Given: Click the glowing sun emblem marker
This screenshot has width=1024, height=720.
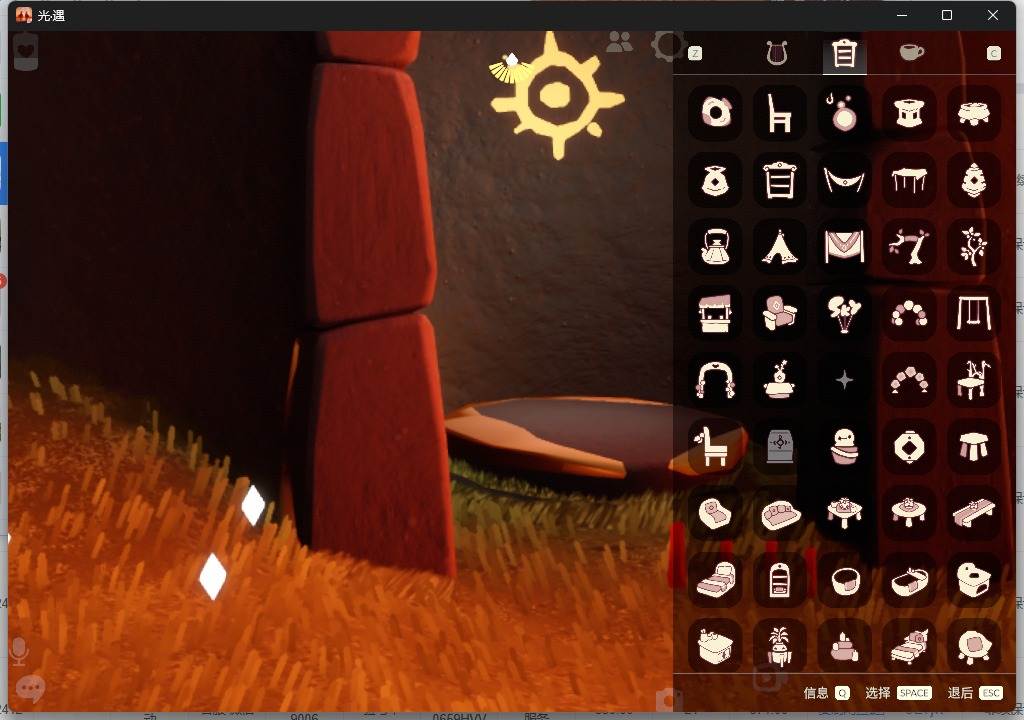Looking at the screenshot, I should (557, 96).
